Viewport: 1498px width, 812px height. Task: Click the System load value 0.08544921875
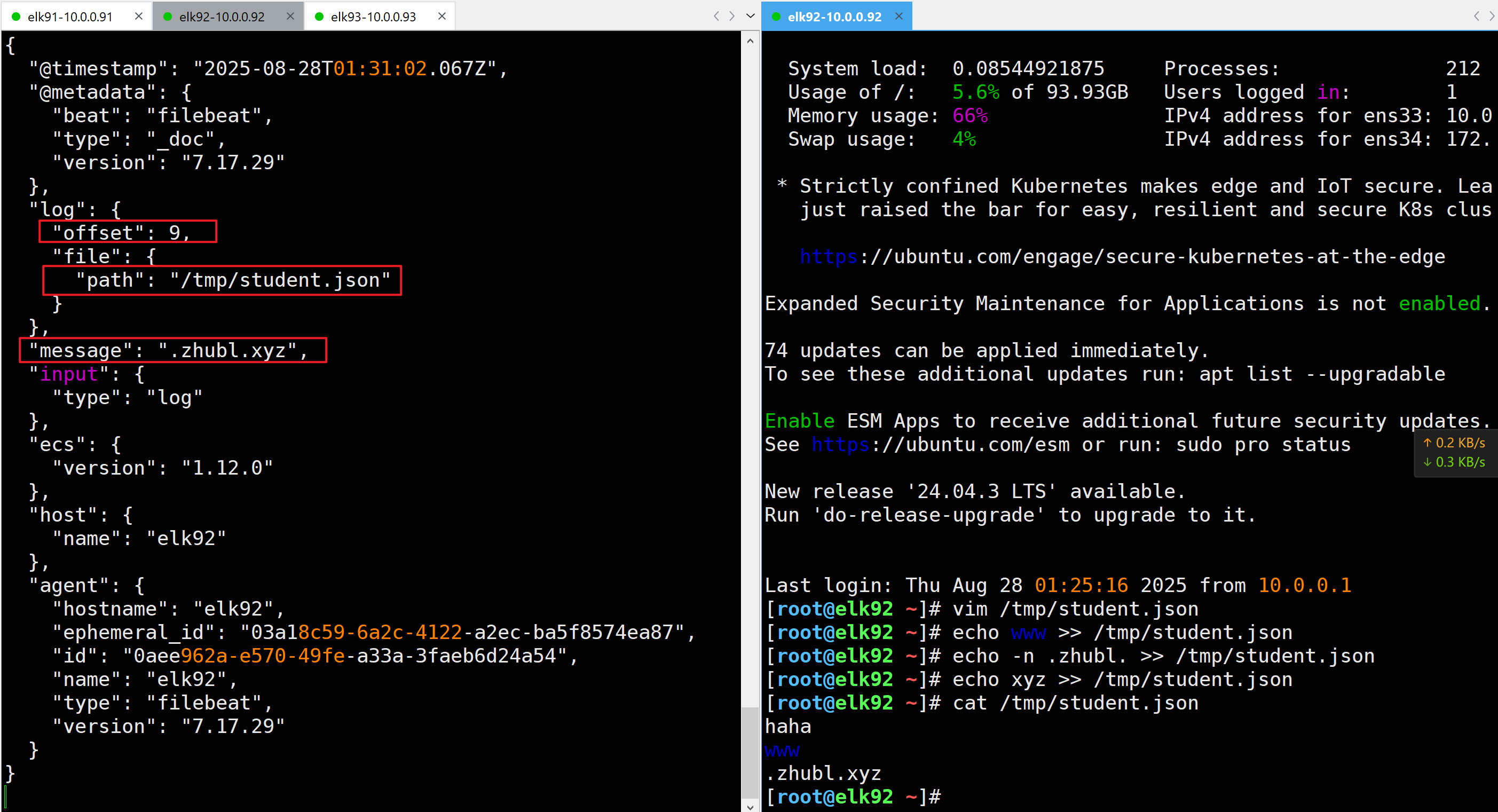tap(1028, 69)
